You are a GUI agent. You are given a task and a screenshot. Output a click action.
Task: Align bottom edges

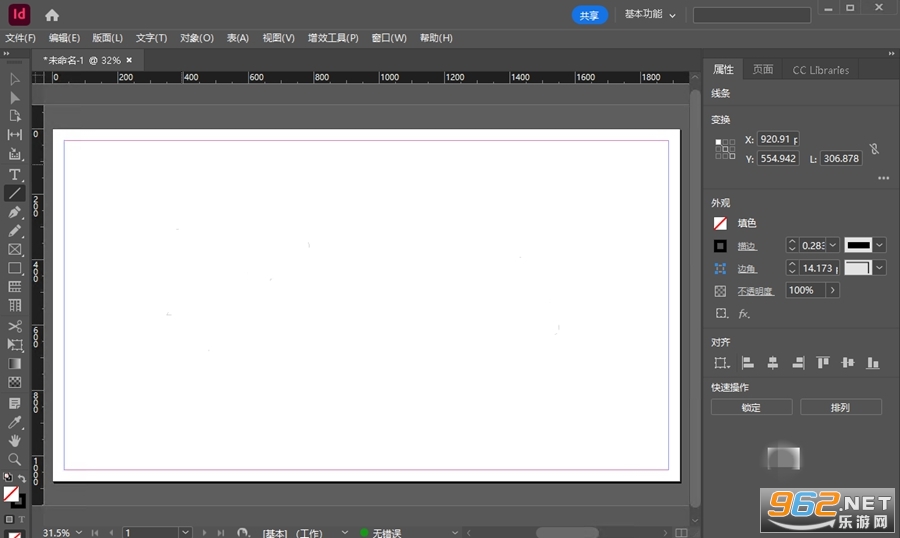coord(872,362)
